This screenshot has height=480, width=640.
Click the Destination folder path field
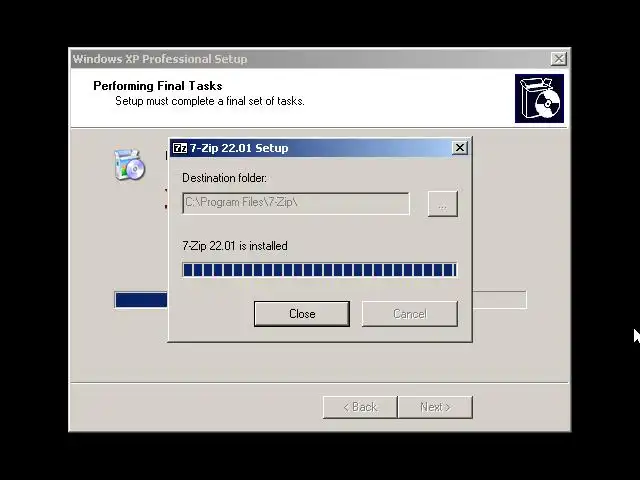(296, 203)
